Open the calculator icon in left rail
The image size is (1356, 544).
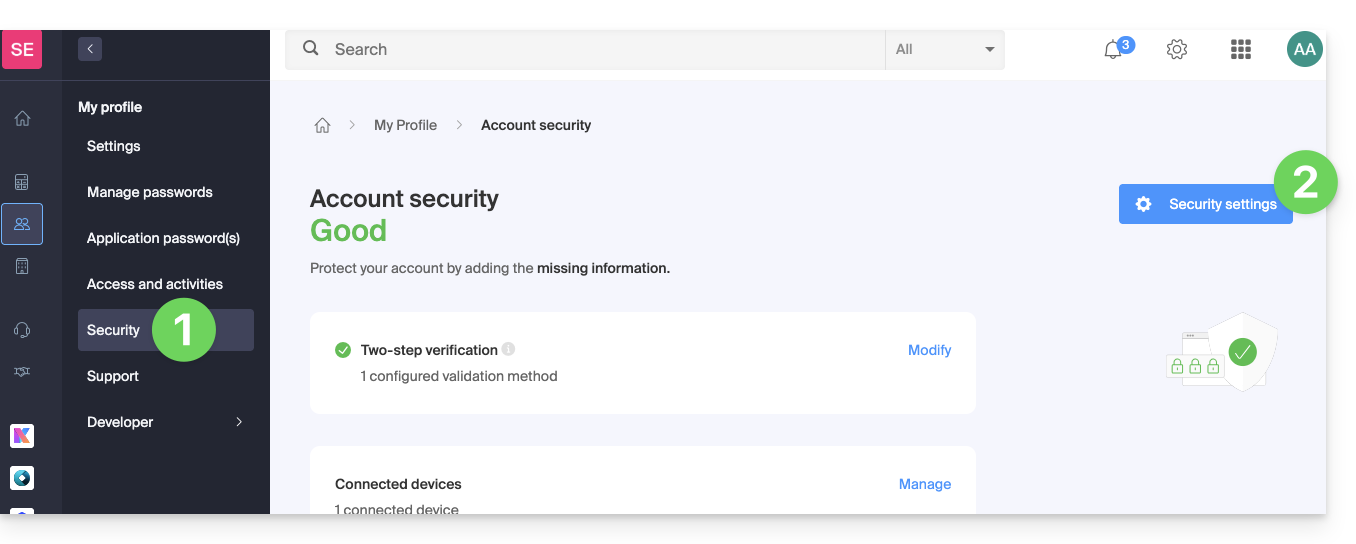pyautogui.click(x=22, y=182)
